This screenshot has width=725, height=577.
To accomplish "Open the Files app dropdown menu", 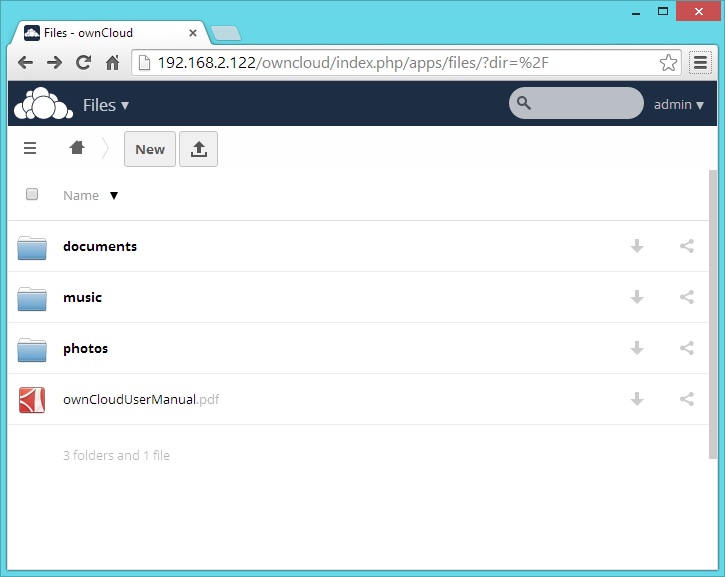I will point(105,105).
